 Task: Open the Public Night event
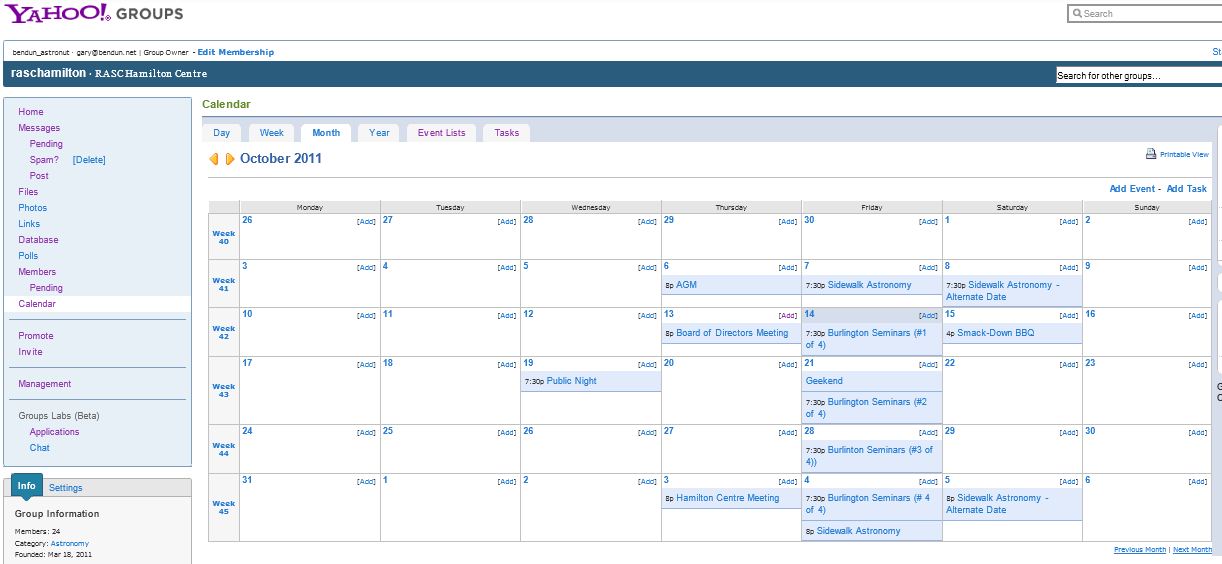(571, 381)
